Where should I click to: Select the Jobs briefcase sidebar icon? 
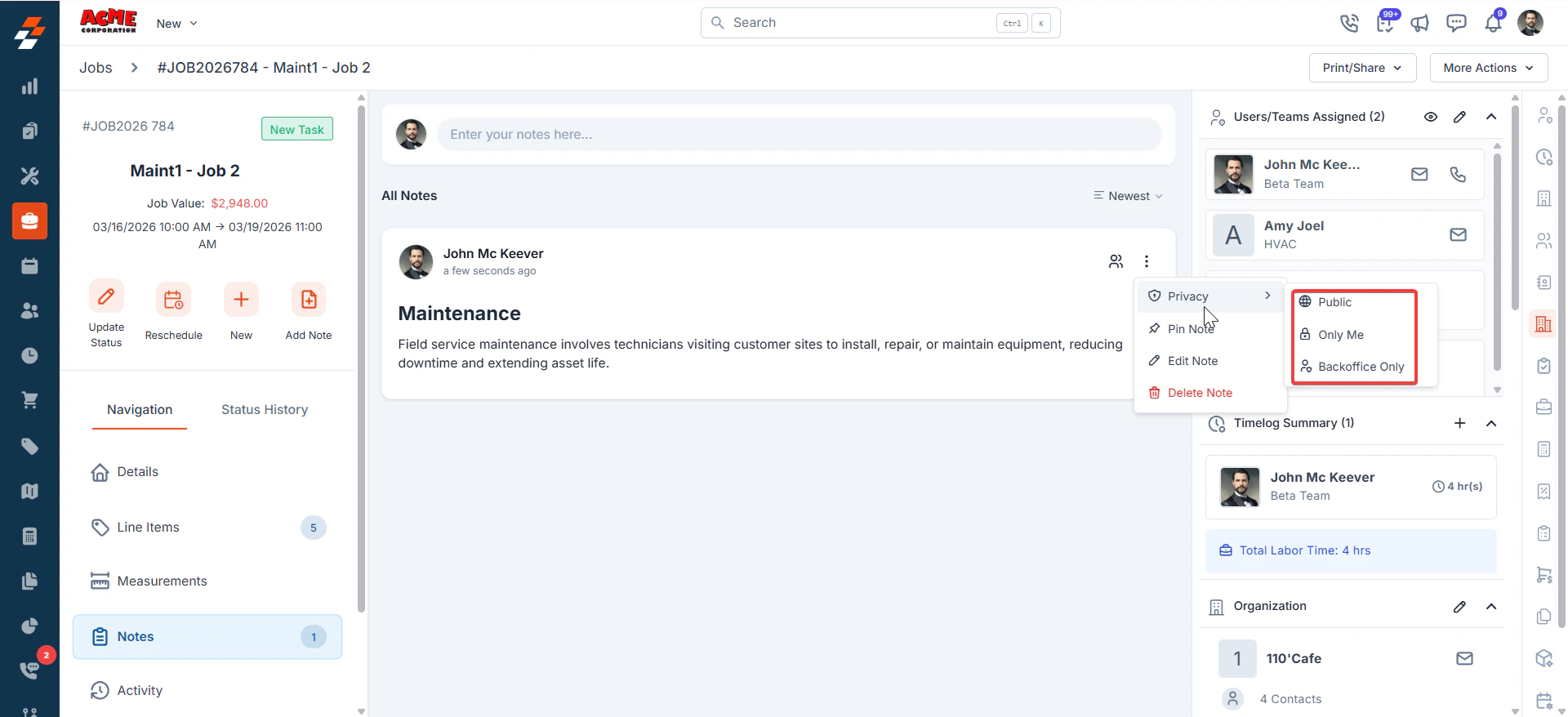click(x=29, y=220)
